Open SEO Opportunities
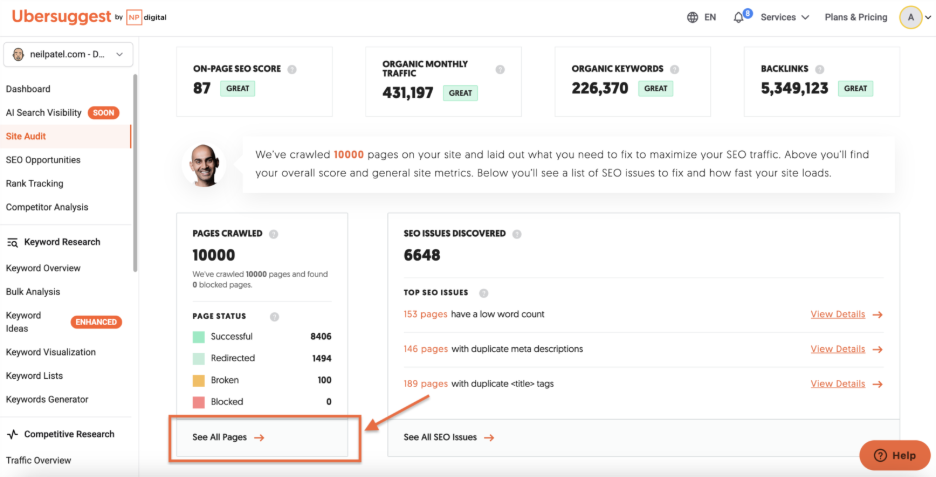The width and height of the screenshot is (936, 477). 43,160
